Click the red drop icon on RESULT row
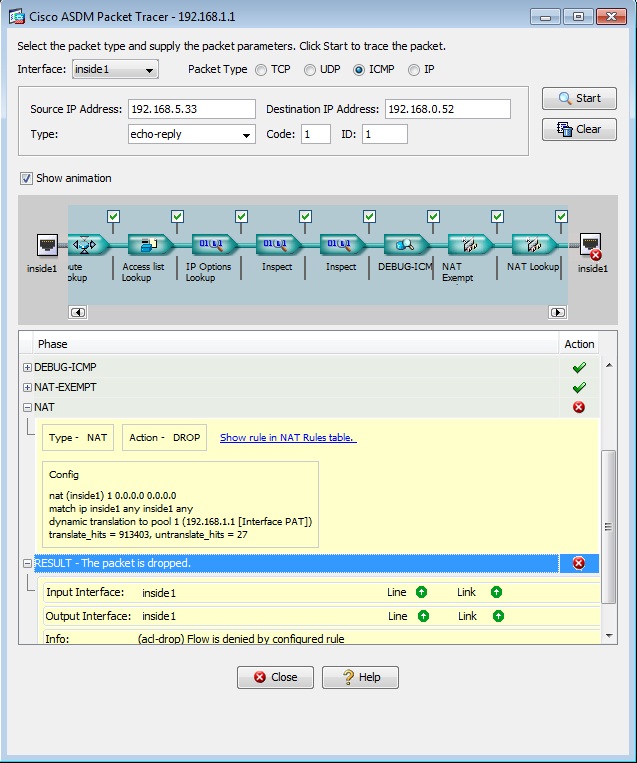Image resolution: width=637 pixels, height=763 pixels. coord(579,563)
